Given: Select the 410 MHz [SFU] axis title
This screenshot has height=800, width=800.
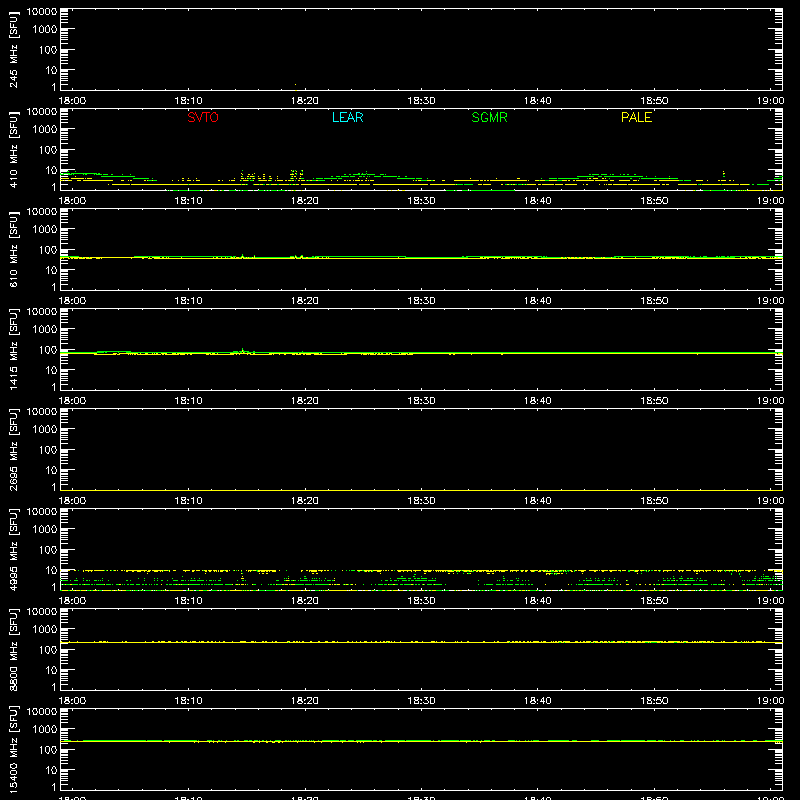Looking at the screenshot, I should pos(13,149).
